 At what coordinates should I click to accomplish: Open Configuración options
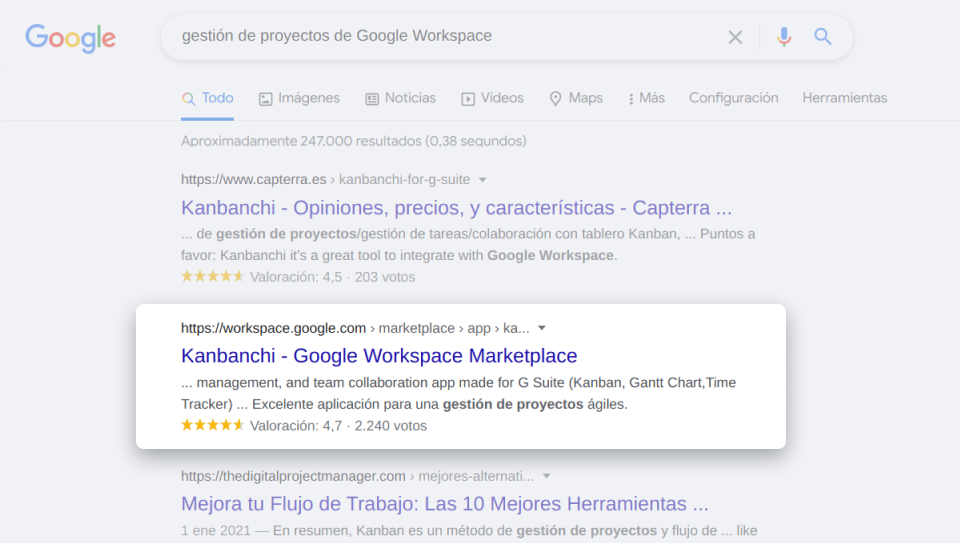click(733, 98)
